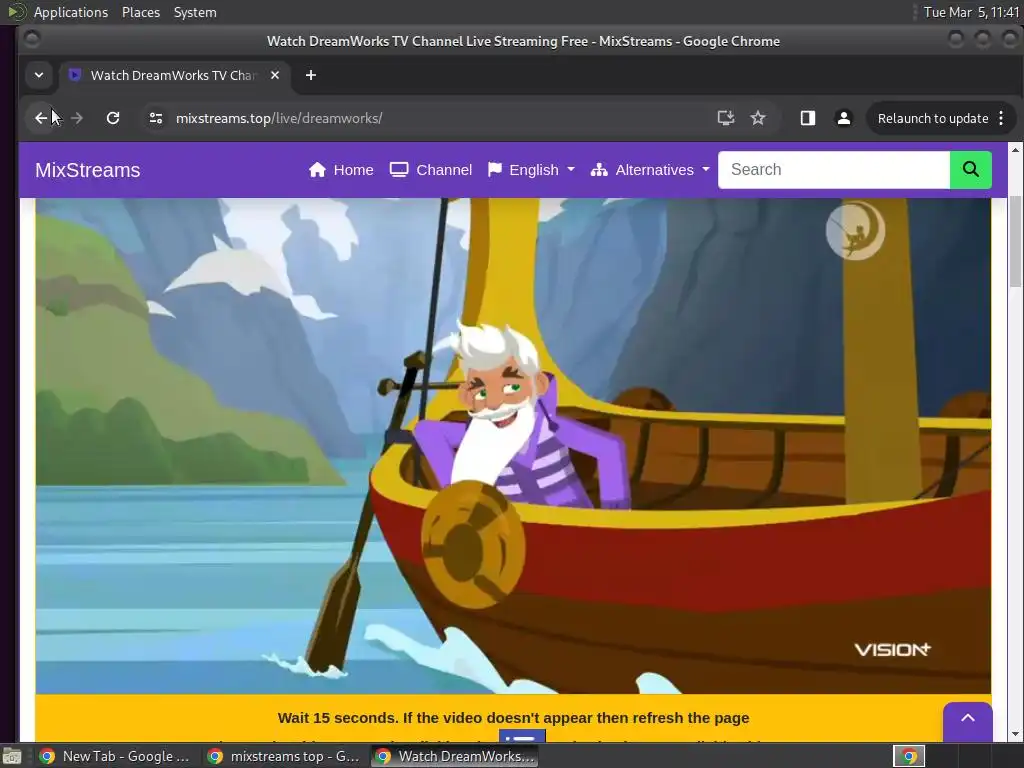Viewport: 1024px width, 768px height.
Task: Select the Watch DreamWorks TV Chan tab
Action: (x=174, y=75)
